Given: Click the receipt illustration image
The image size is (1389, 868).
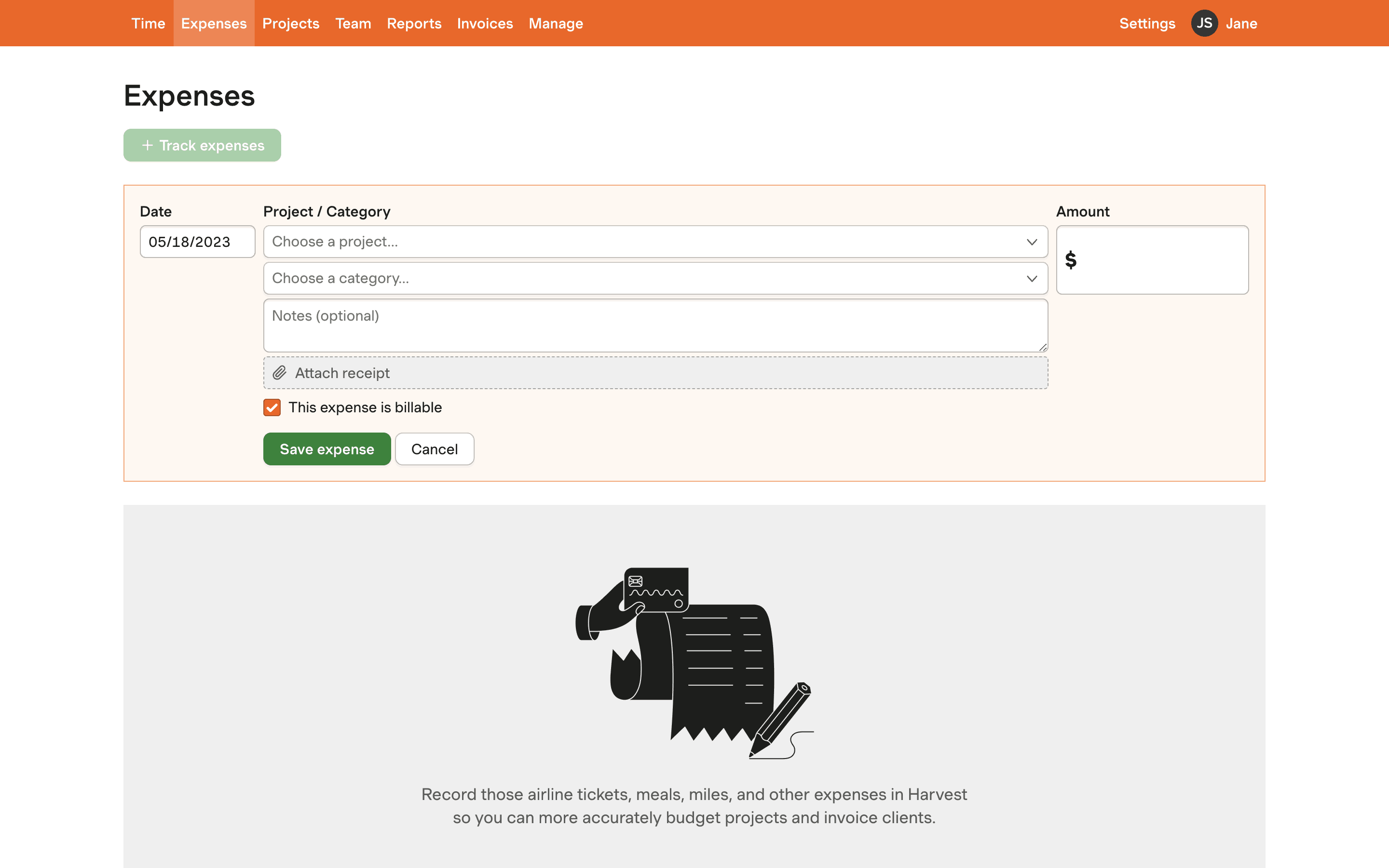Looking at the screenshot, I should (x=694, y=663).
